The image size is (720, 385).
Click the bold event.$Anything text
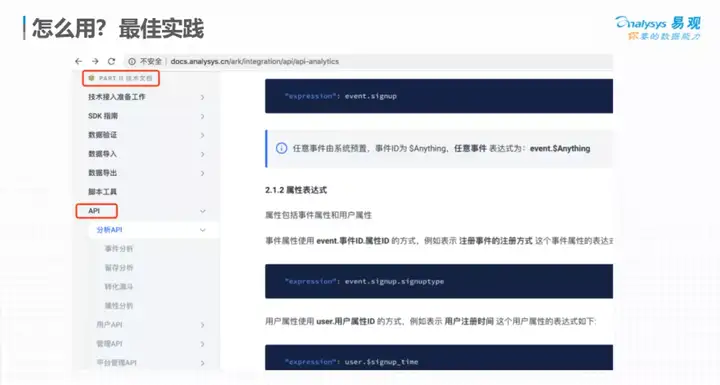click(x=560, y=148)
